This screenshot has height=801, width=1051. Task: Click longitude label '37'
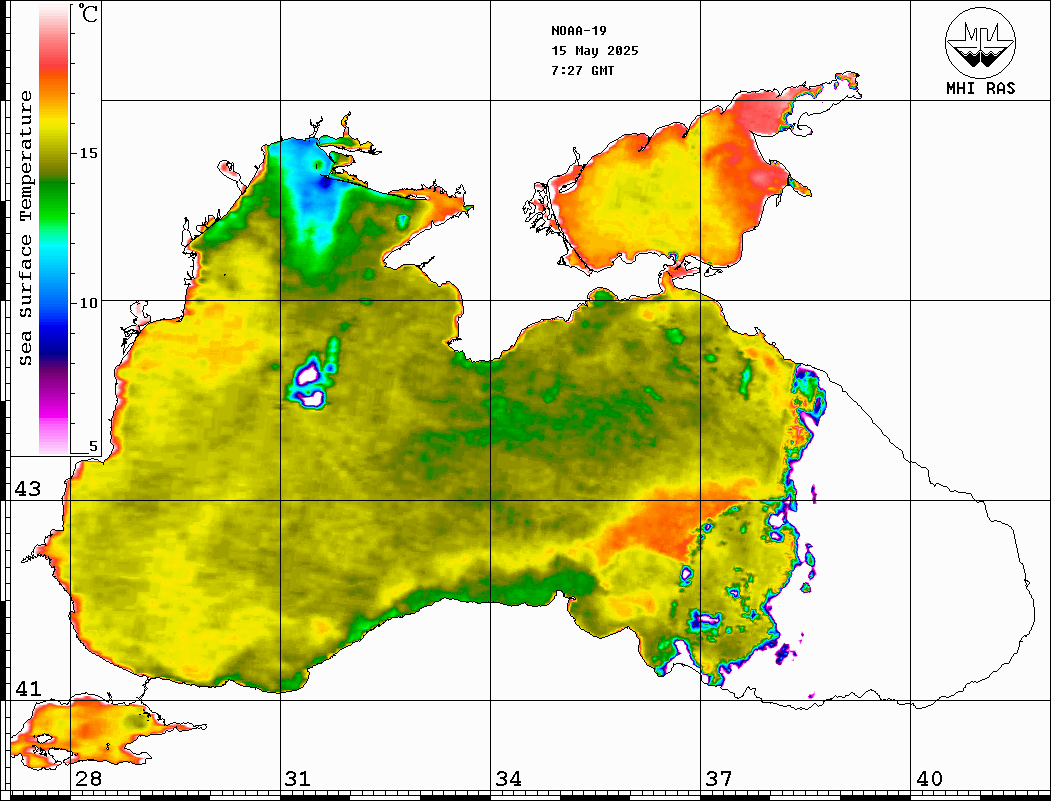(x=719, y=779)
